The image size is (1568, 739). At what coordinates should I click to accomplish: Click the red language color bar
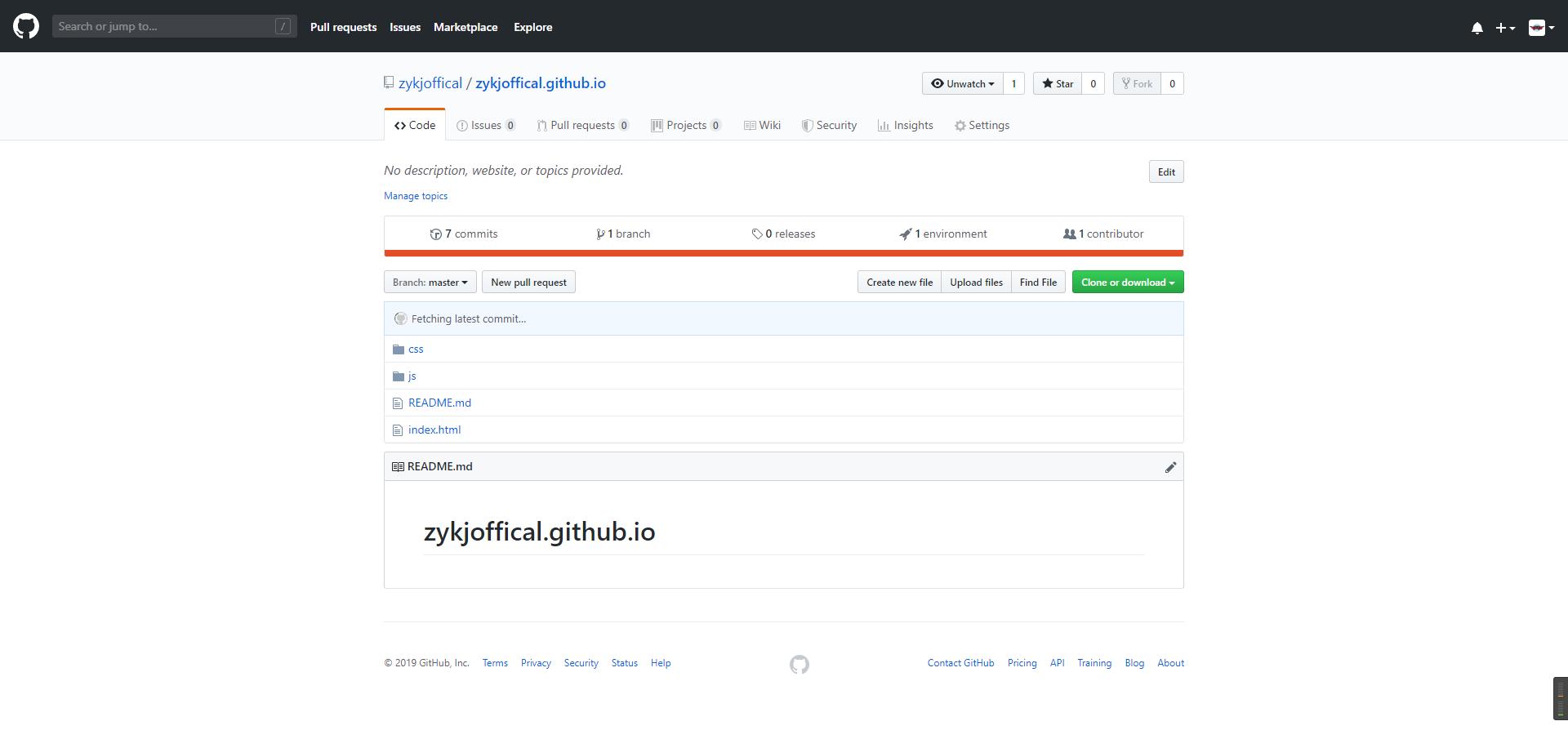click(x=783, y=253)
